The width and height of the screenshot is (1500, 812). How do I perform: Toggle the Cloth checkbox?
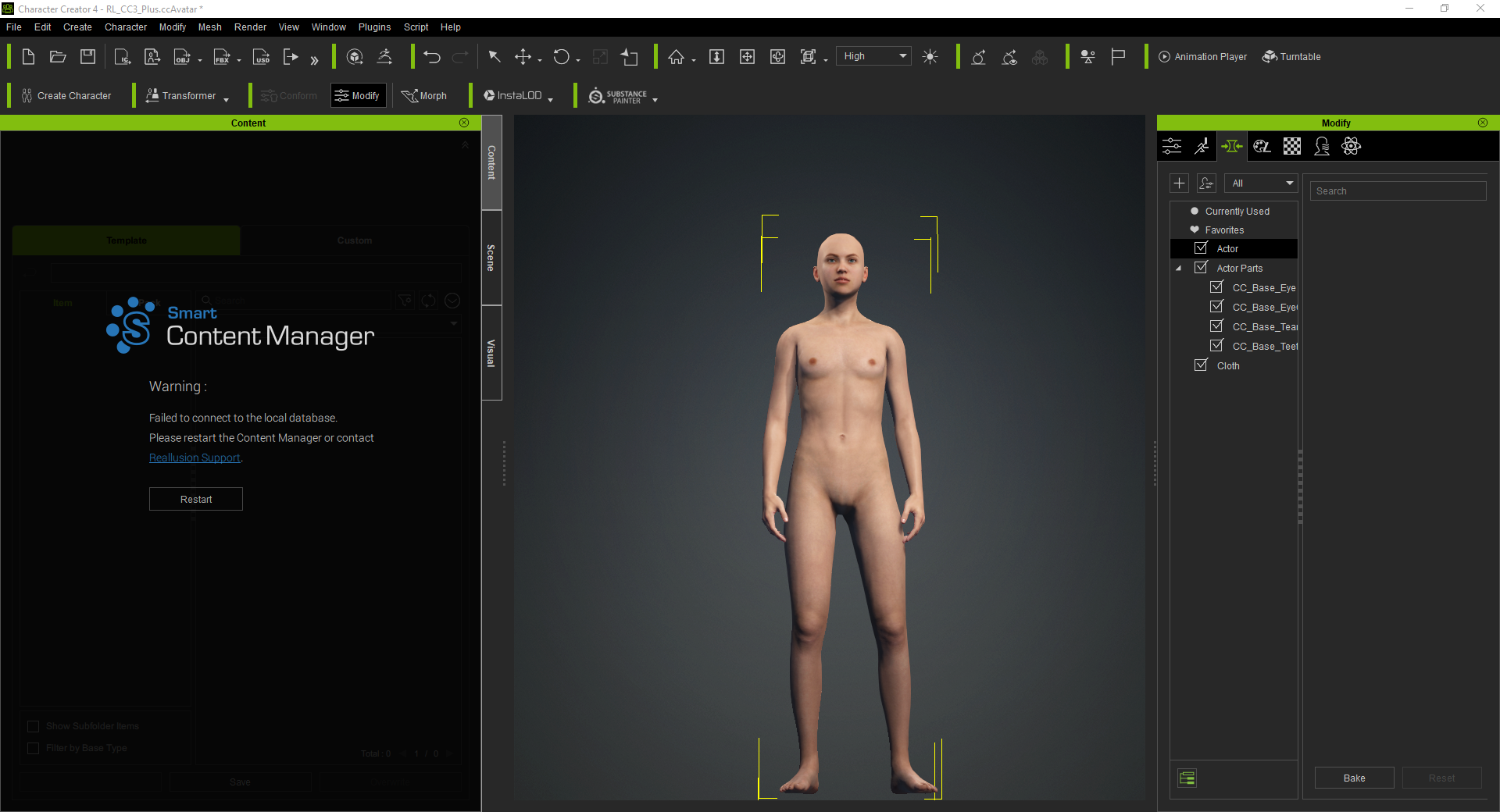click(1202, 365)
